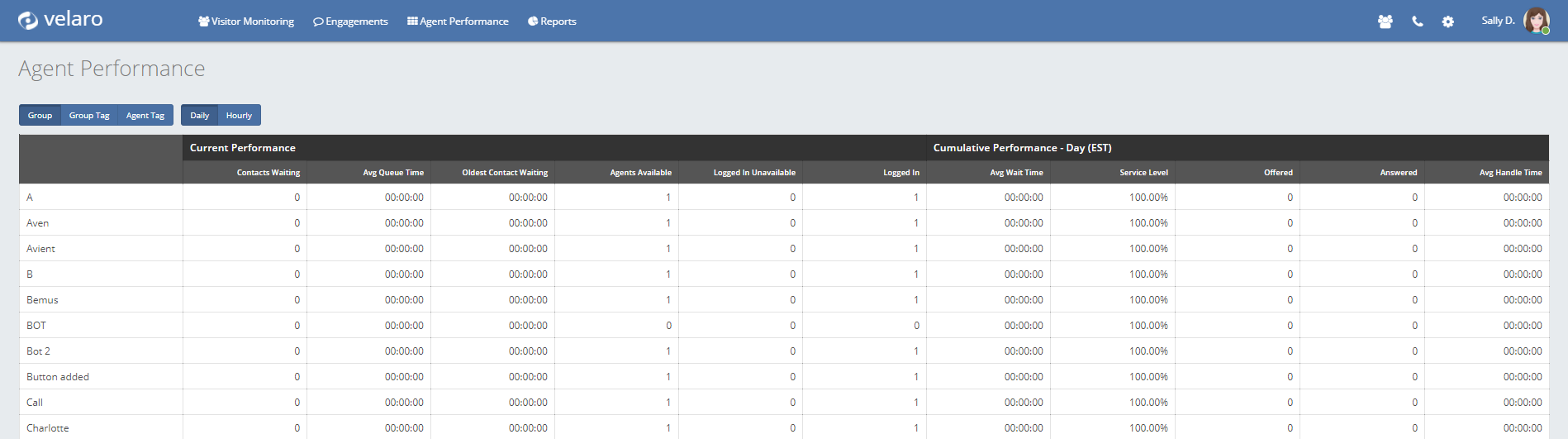Switch to Agent Tag view
The width and height of the screenshot is (1568, 439).
pyautogui.click(x=145, y=116)
